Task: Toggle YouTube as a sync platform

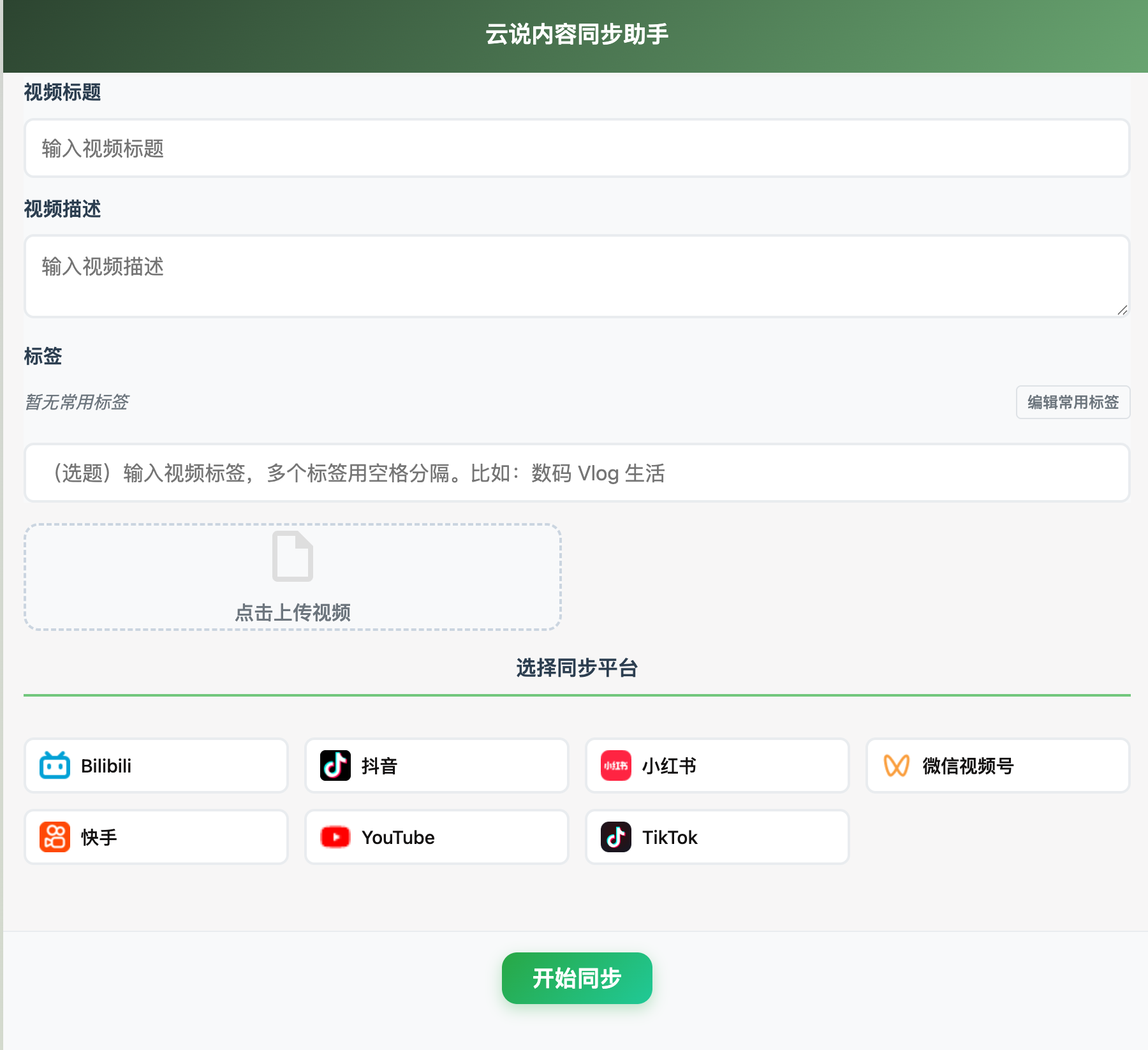Action: (x=436, y=837)
